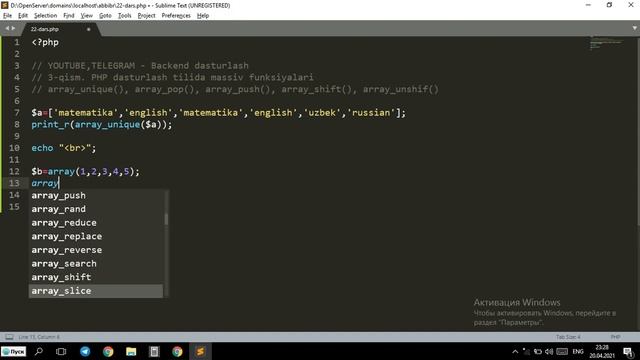The height and width of the screenshot is (360, 640).
Task: Open the Help menu
Action: pyautogui.click(x=203, y=16)
